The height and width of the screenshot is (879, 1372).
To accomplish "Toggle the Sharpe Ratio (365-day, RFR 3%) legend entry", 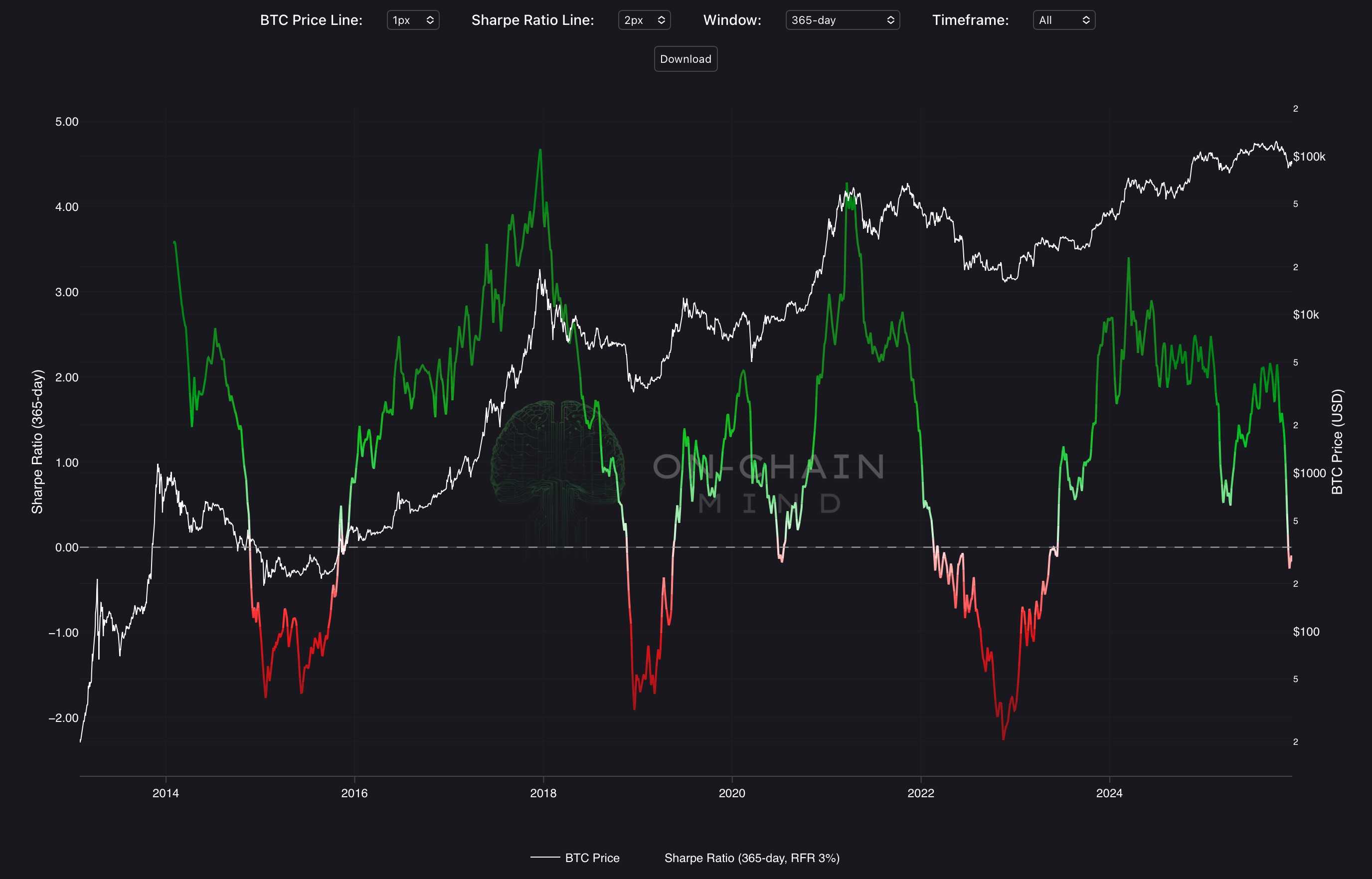I will coord(751,858).
